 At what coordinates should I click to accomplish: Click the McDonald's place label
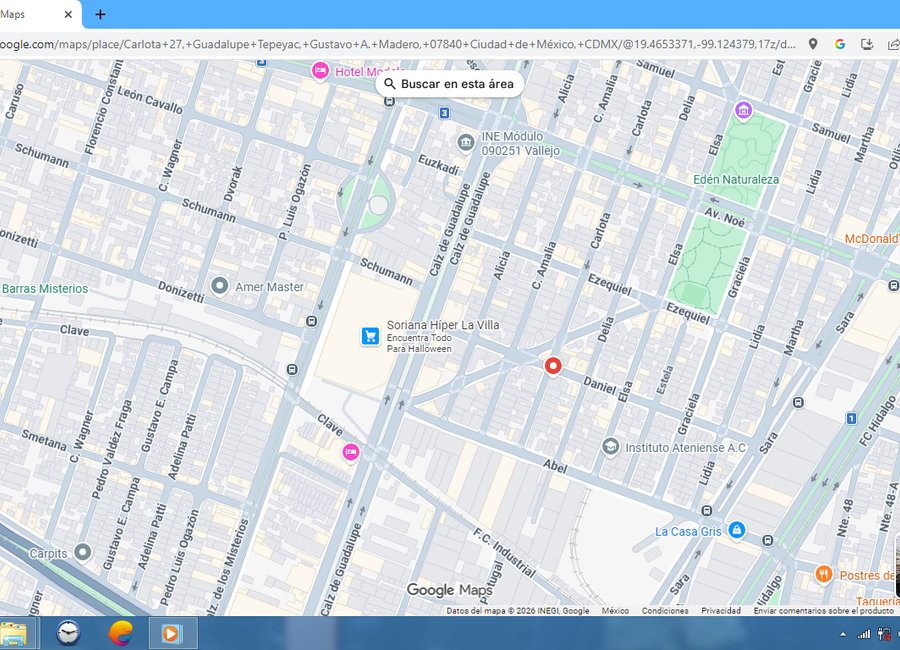pos(872,239)
